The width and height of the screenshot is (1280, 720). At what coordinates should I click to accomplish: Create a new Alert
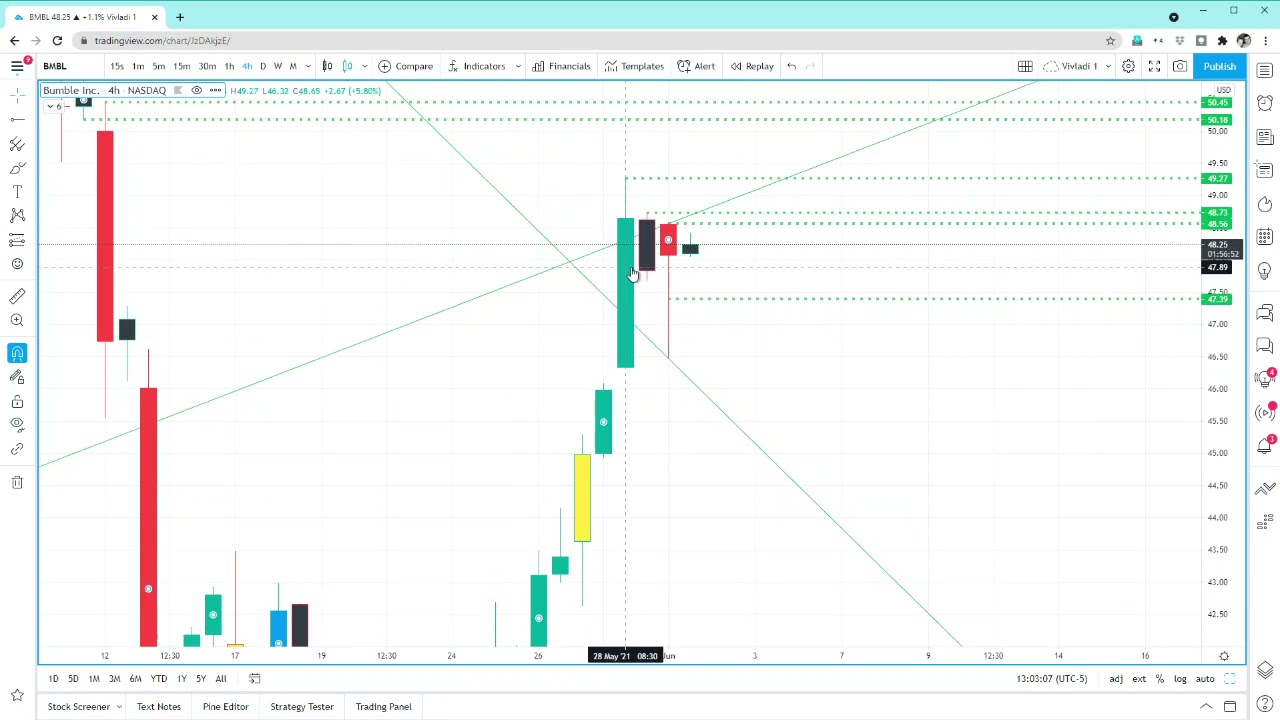pyautogui.click(x=696, y=66)
